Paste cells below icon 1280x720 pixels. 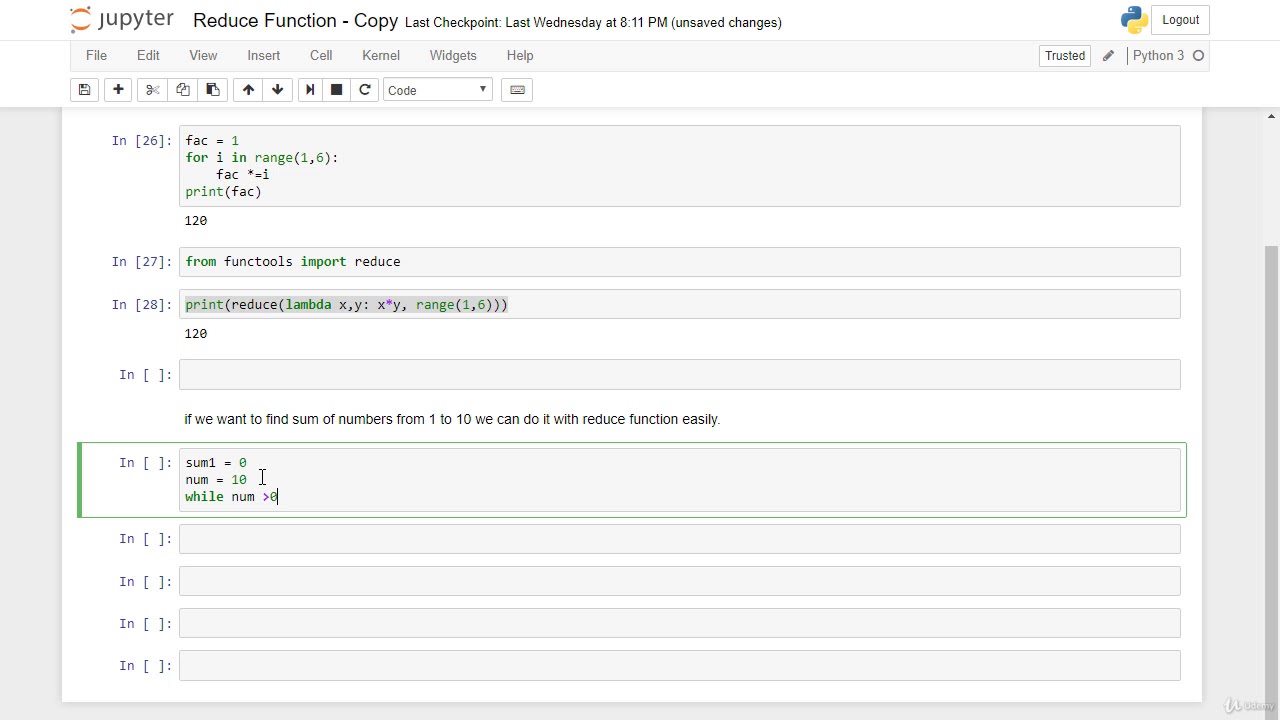[x=212, y=90]
